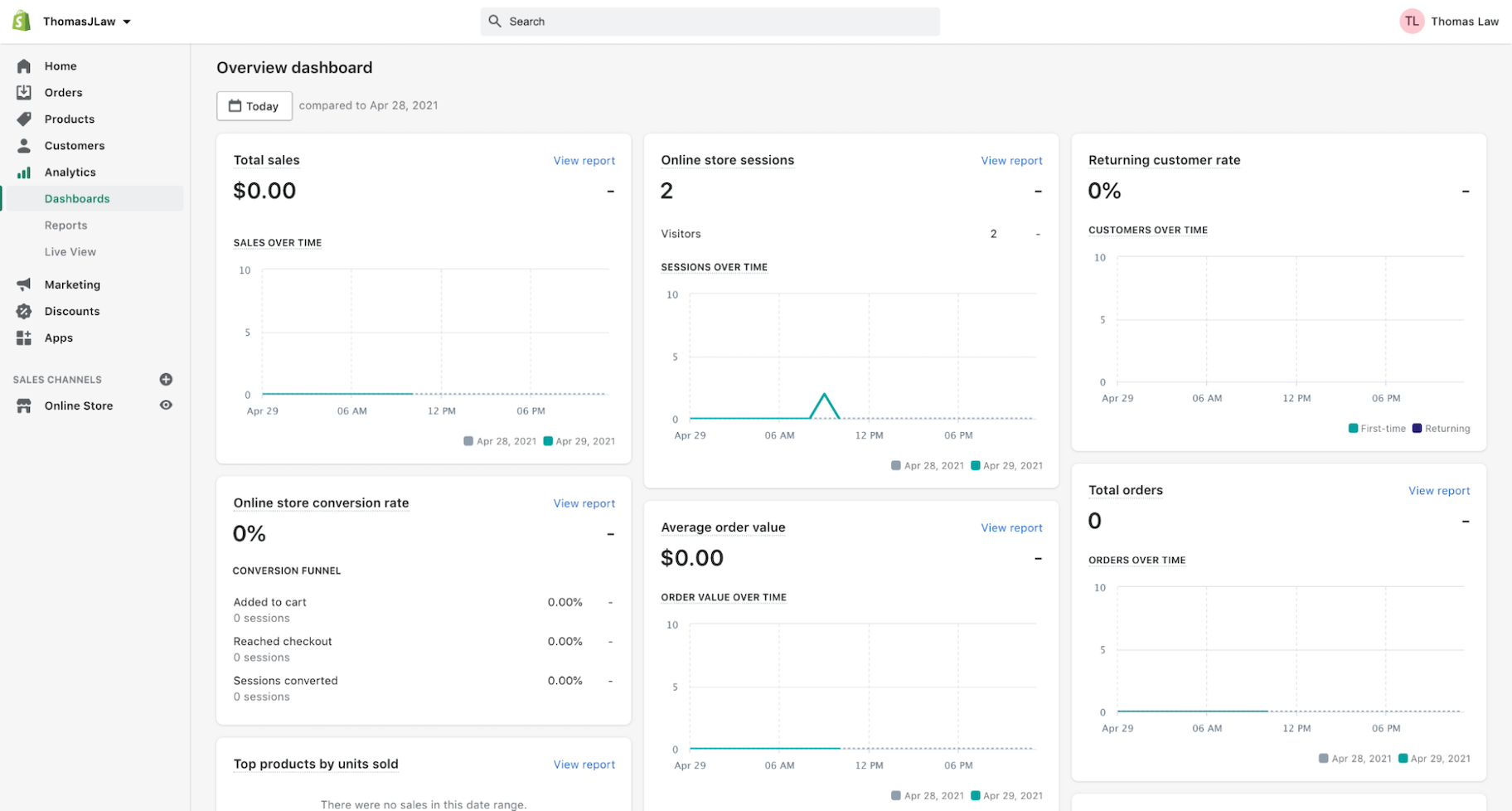The image size is (1512, 811).
Task: Click the Discounts badge icon
Action: click(x=24, y=312)
